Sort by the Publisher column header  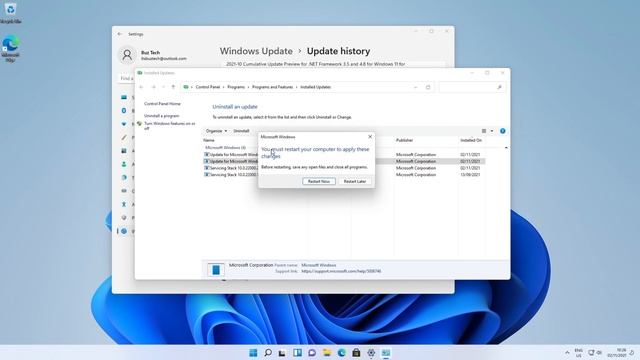[404, 140]
